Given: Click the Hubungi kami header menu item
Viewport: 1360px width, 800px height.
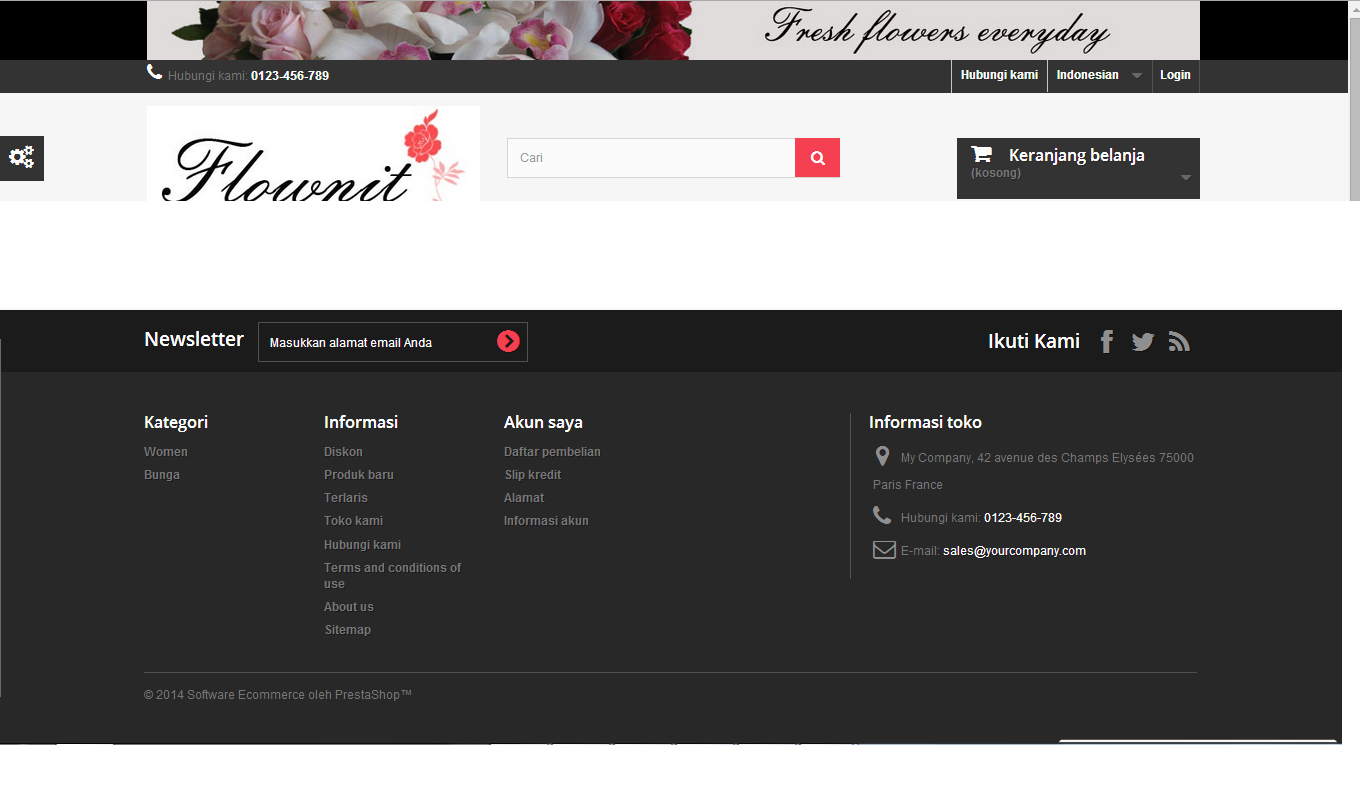Looking at the screenshot, I should coord(999,76).
